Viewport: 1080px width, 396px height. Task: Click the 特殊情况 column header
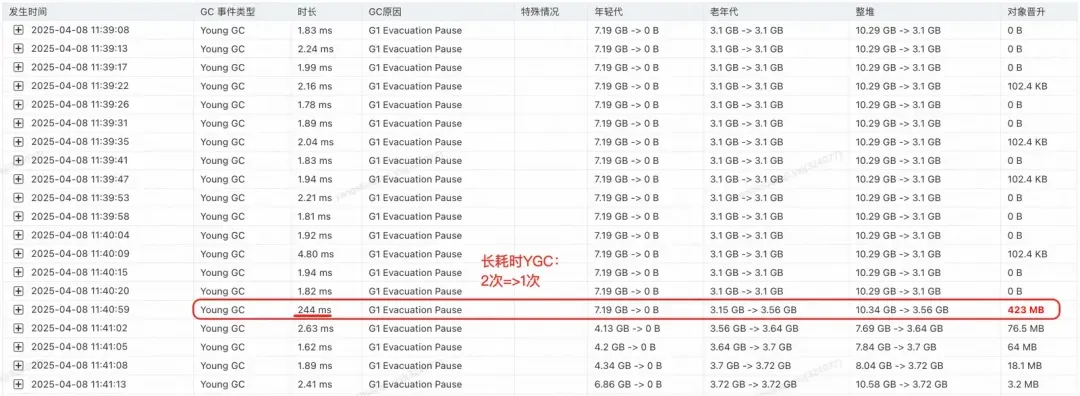(x=539, y=12)
